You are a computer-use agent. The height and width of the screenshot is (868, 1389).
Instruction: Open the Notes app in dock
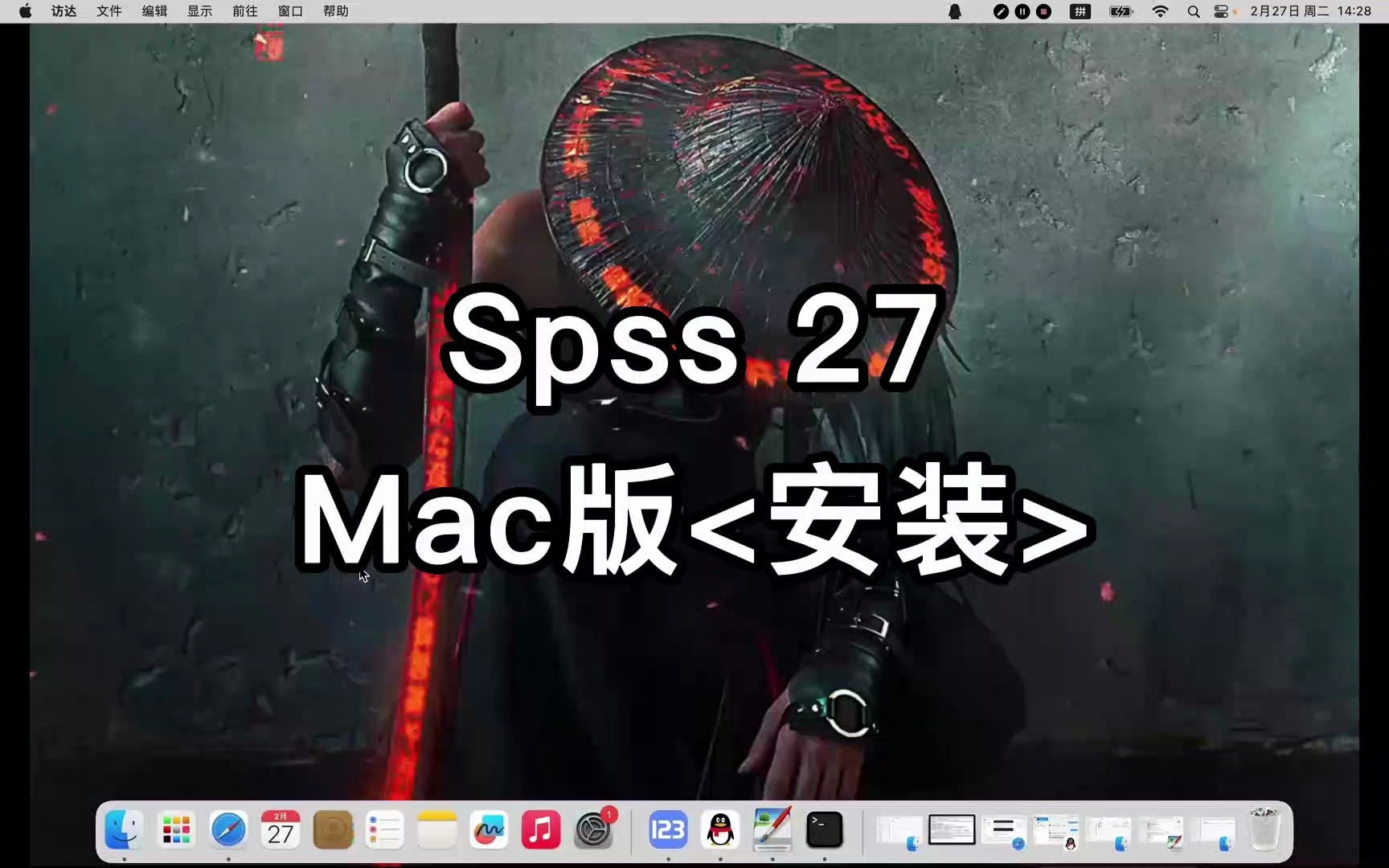coord(437,829)
